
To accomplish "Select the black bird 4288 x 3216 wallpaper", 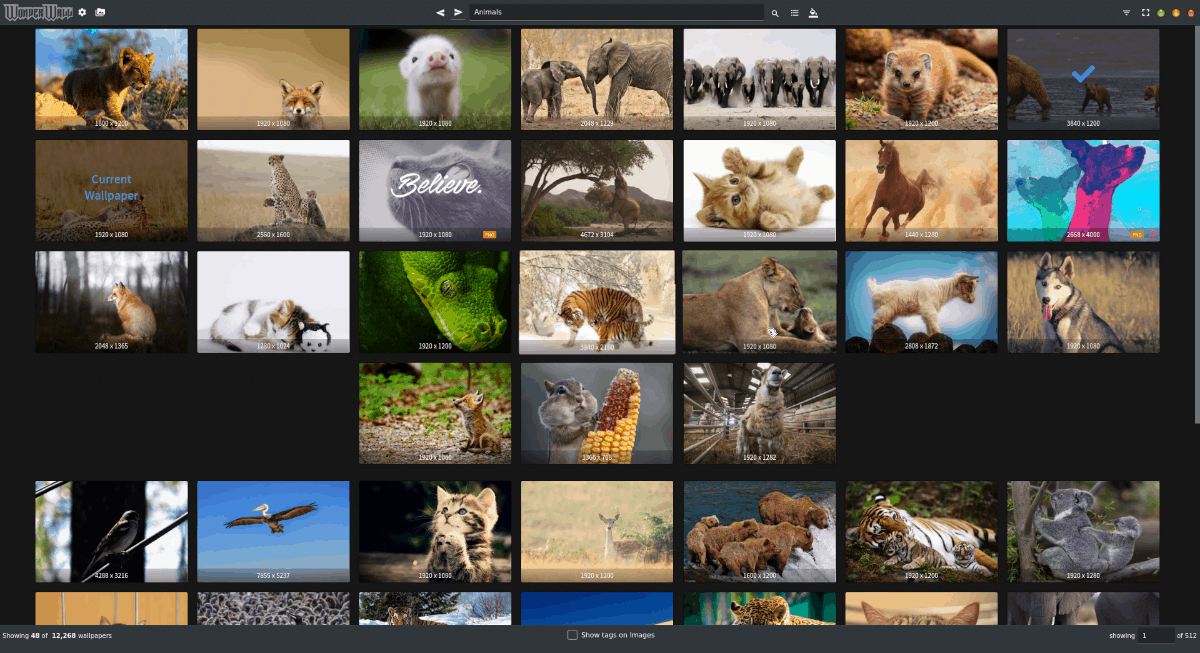I will (x=111, y=532).
